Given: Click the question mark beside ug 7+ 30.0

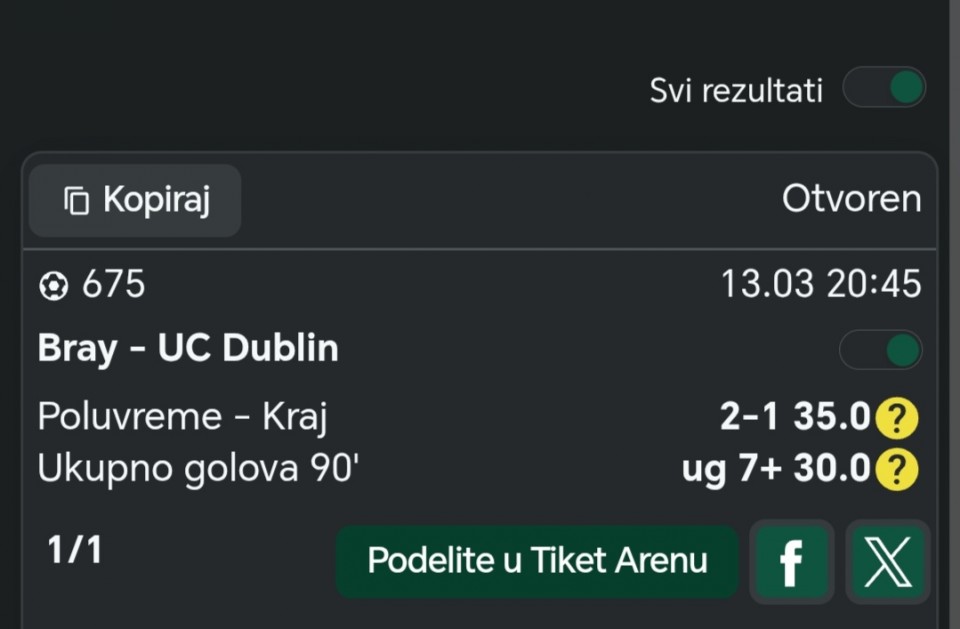Looking at the screenshot, I should [x=896, y=469].
